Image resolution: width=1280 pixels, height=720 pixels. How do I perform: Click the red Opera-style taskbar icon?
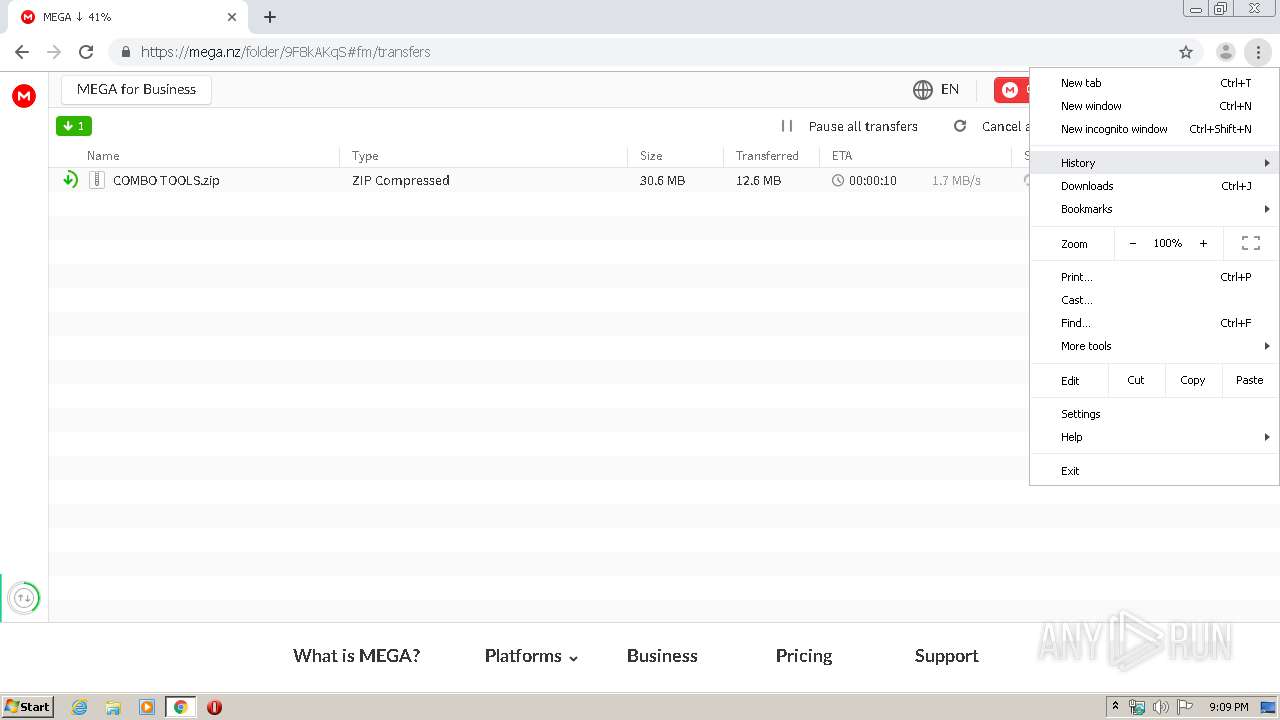click(214, 707)
